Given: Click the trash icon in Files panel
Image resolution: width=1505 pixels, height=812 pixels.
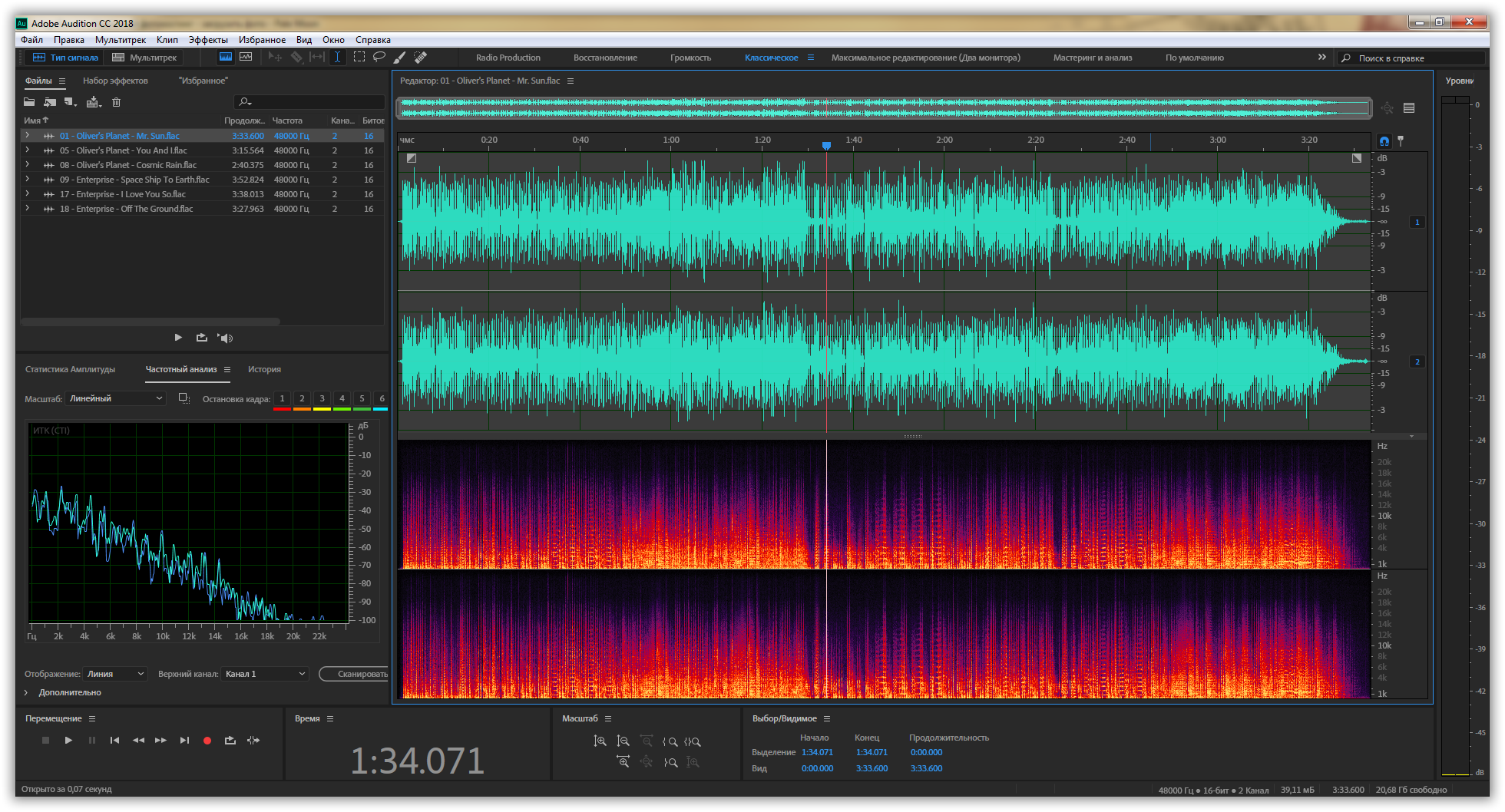Looking at the screenshot, I should pyautogui.click(x=117, y=102).
